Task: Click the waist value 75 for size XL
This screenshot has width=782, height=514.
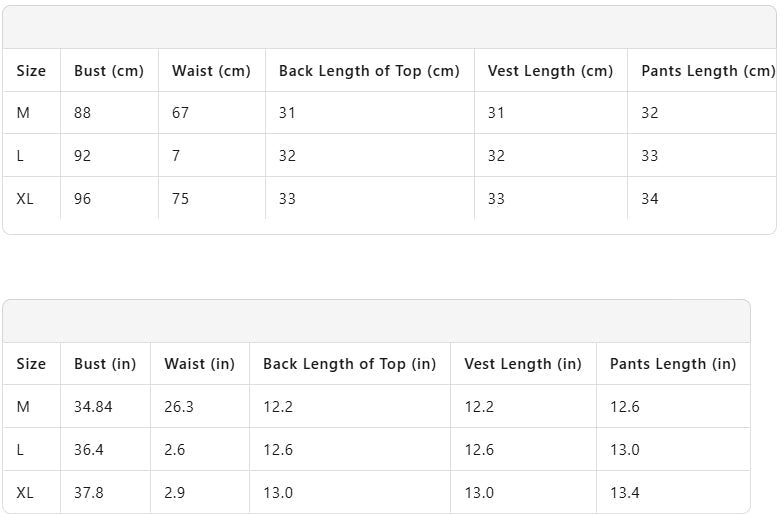Action: (181, 199)
